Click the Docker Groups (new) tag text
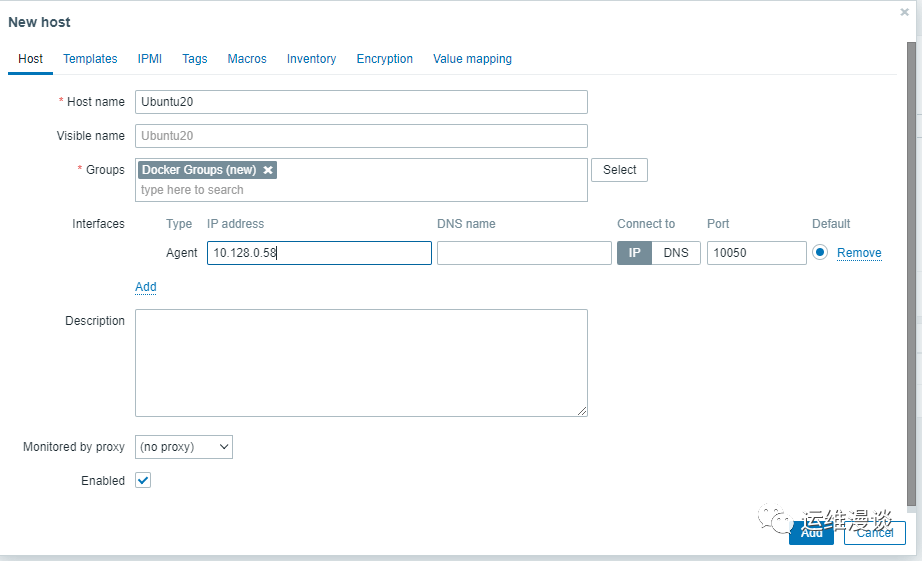The height and width of the screenshot is (561, 922). click(x=199, y=170)
